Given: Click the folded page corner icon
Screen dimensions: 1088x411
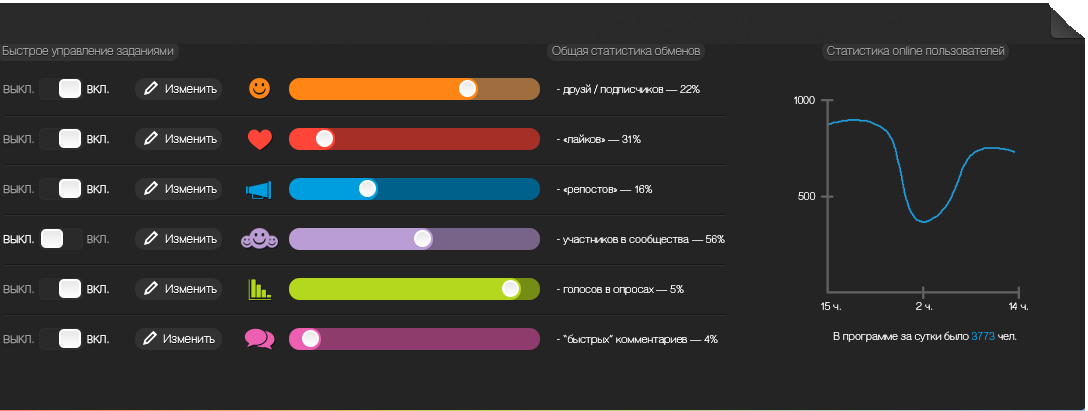Looking at the screenshot, I should tap(1068, 22).
